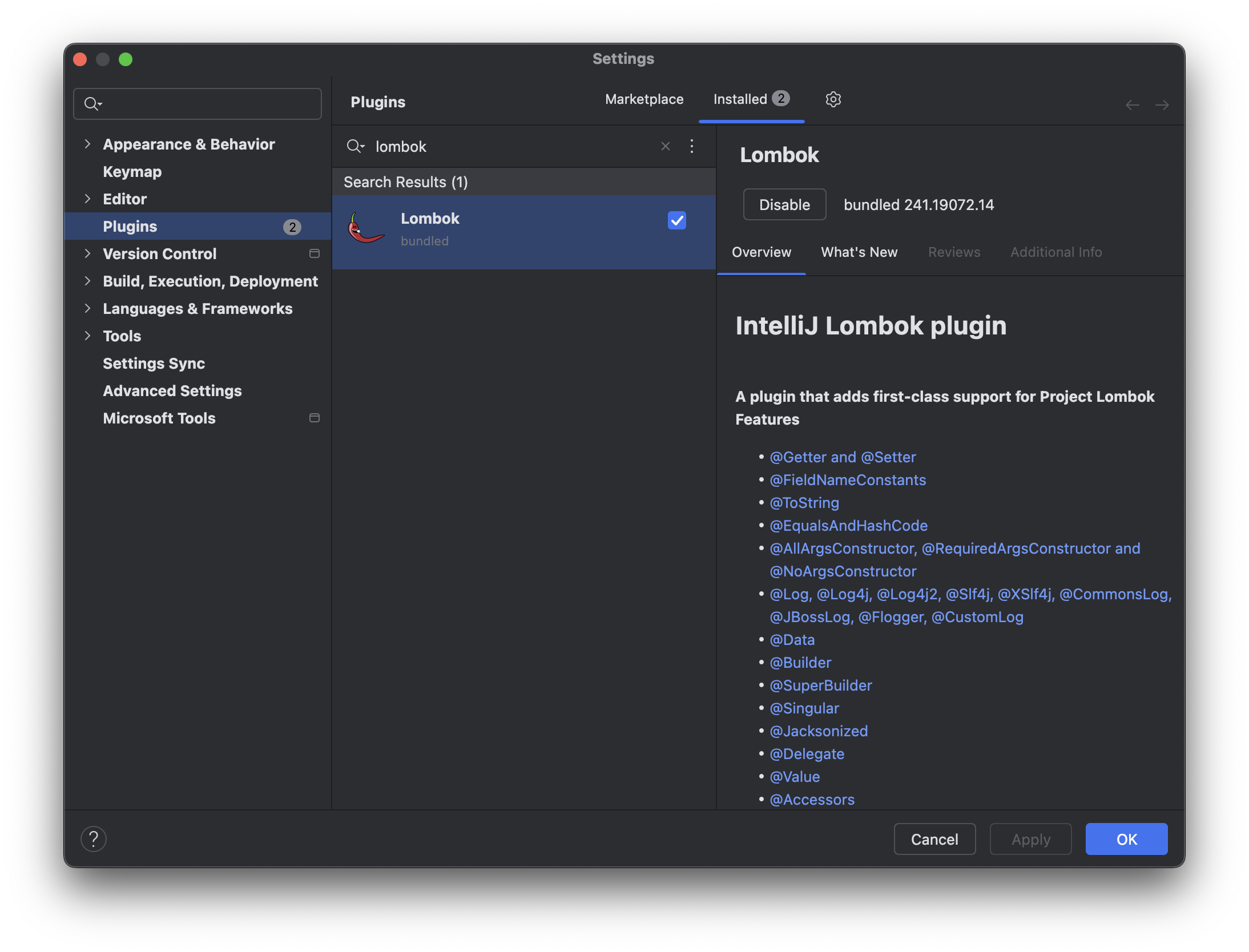Screen dimensions: 1249x952
Task: Click the Plugins count badge in sidebar
Action: pos(292,227)
